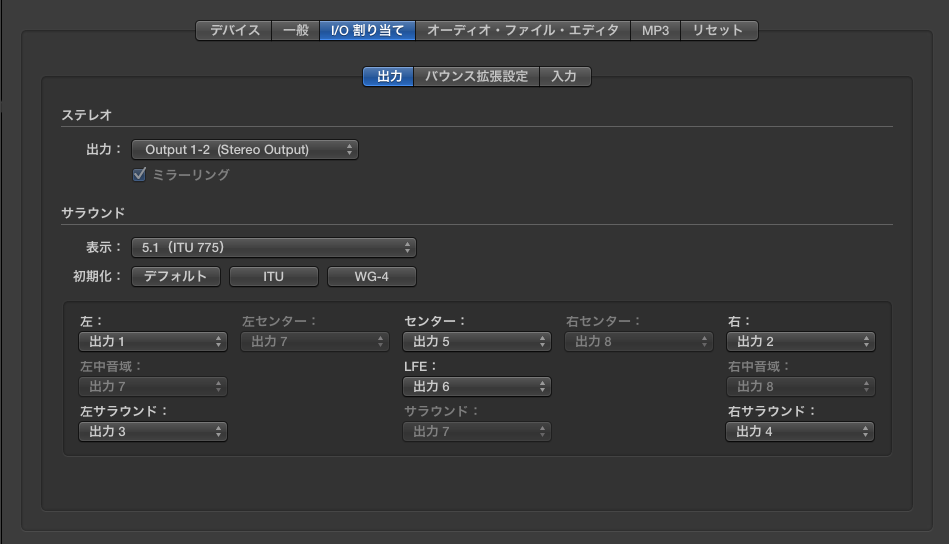Open the 左サラウンド 出力 3 dropdown
This screenshot has height=544, width=949.
pos(153,431)
